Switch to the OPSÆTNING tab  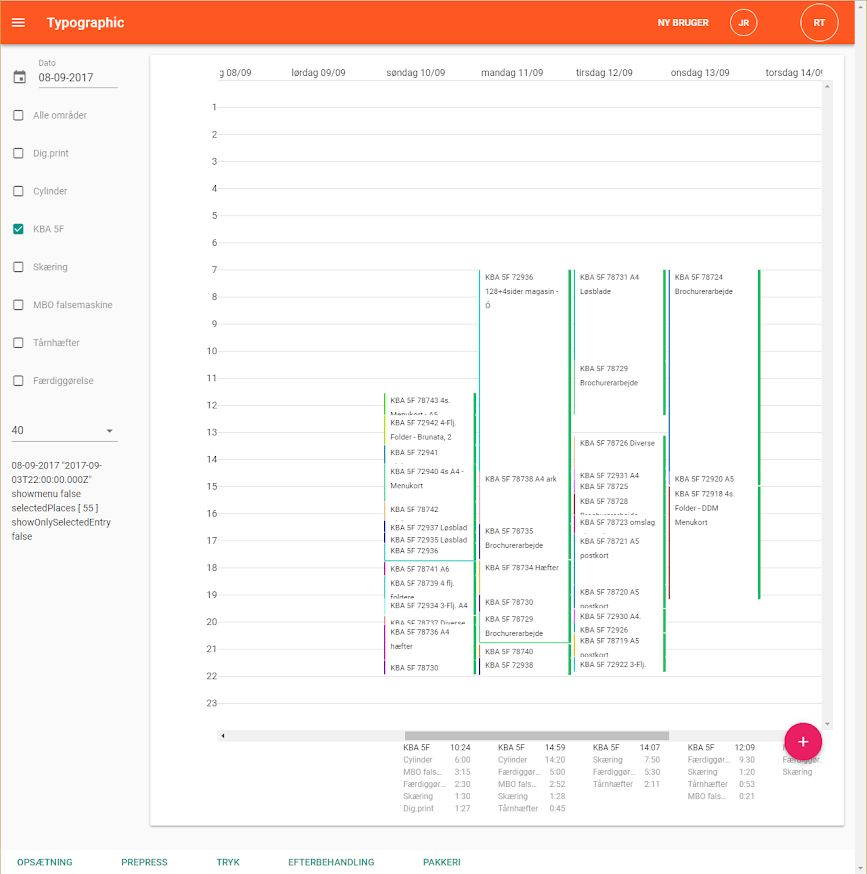point(45,862)
